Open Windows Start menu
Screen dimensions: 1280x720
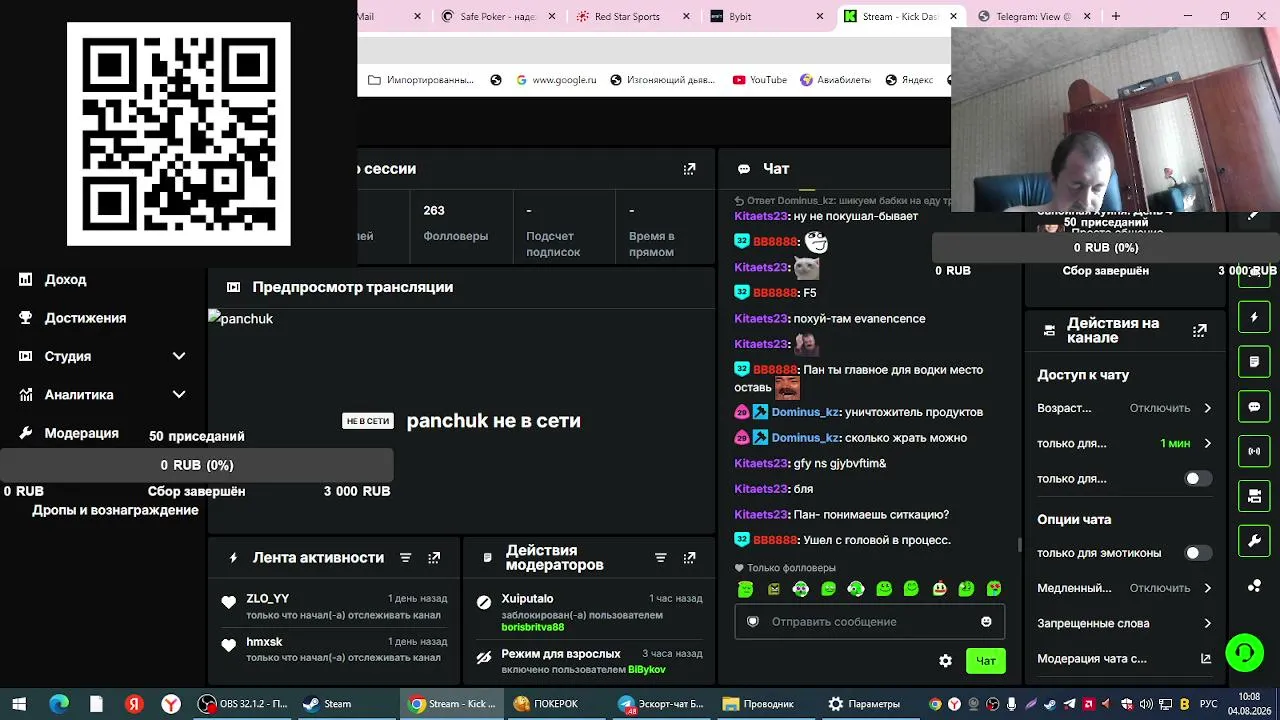19,704
